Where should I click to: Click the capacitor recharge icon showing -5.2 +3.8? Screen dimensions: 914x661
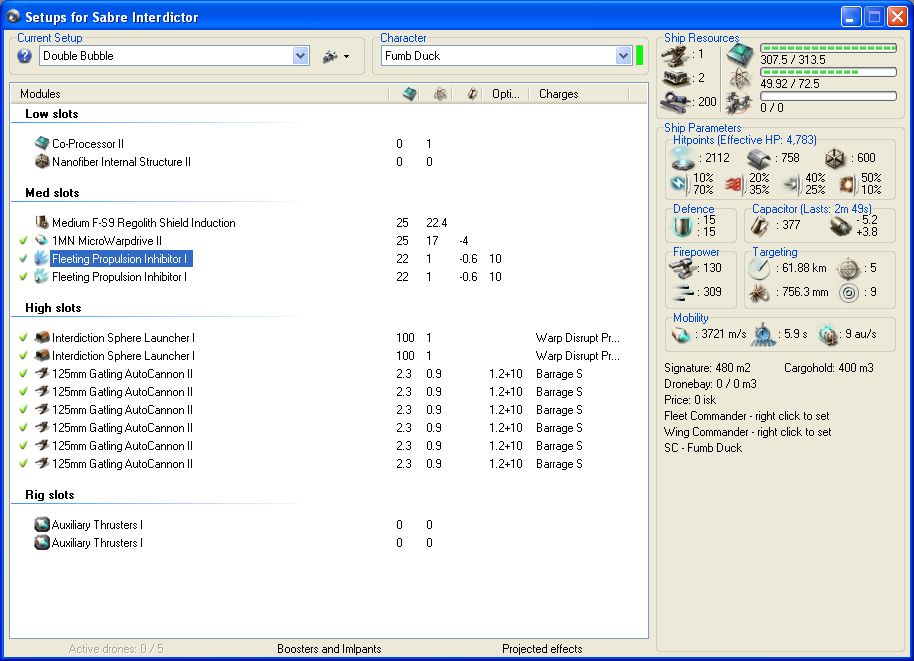[x=841, y=226]
